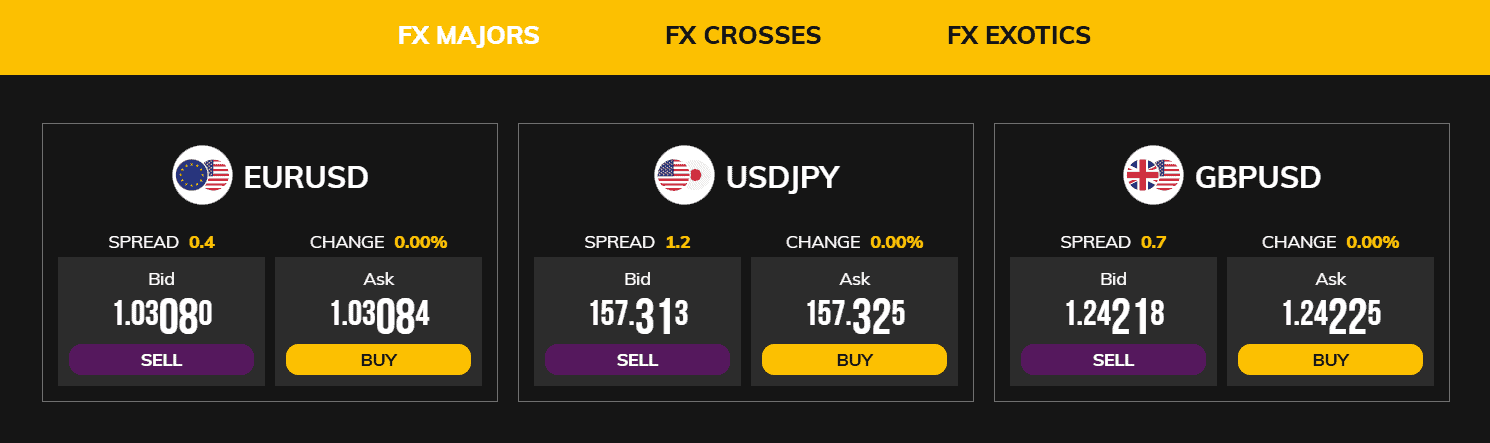Click the EURUSD currency pair flag icon

click(201, 176)
